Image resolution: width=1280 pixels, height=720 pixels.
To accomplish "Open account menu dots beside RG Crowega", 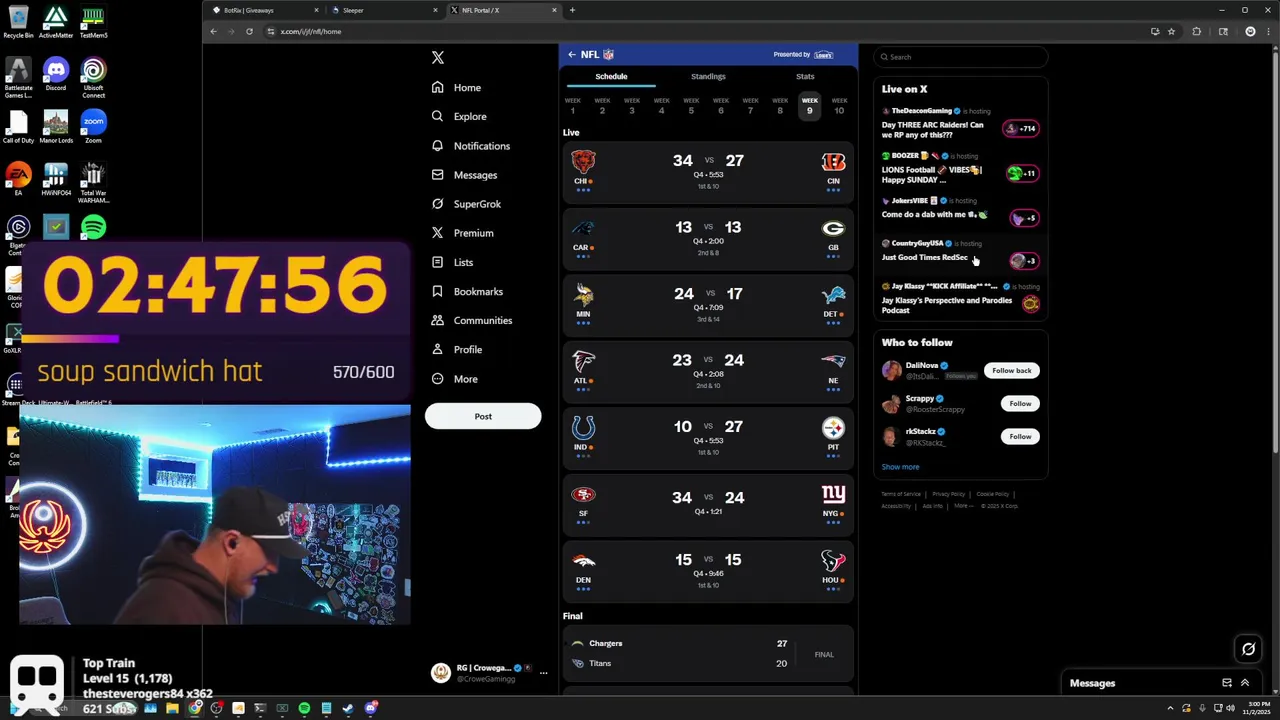I will pos(543,673).
